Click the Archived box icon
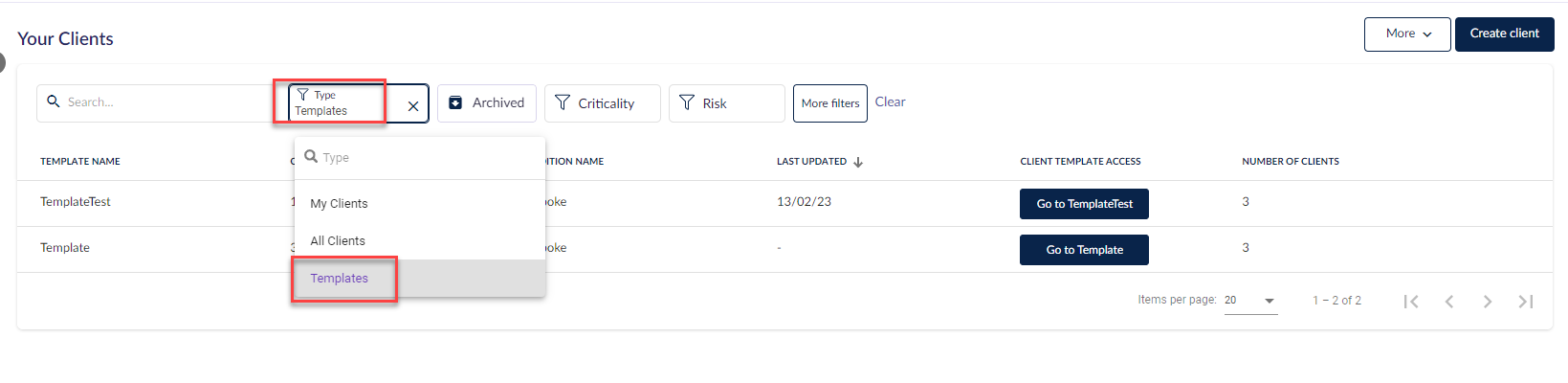This screenshot has height=383, width=1568. (455, 102)
